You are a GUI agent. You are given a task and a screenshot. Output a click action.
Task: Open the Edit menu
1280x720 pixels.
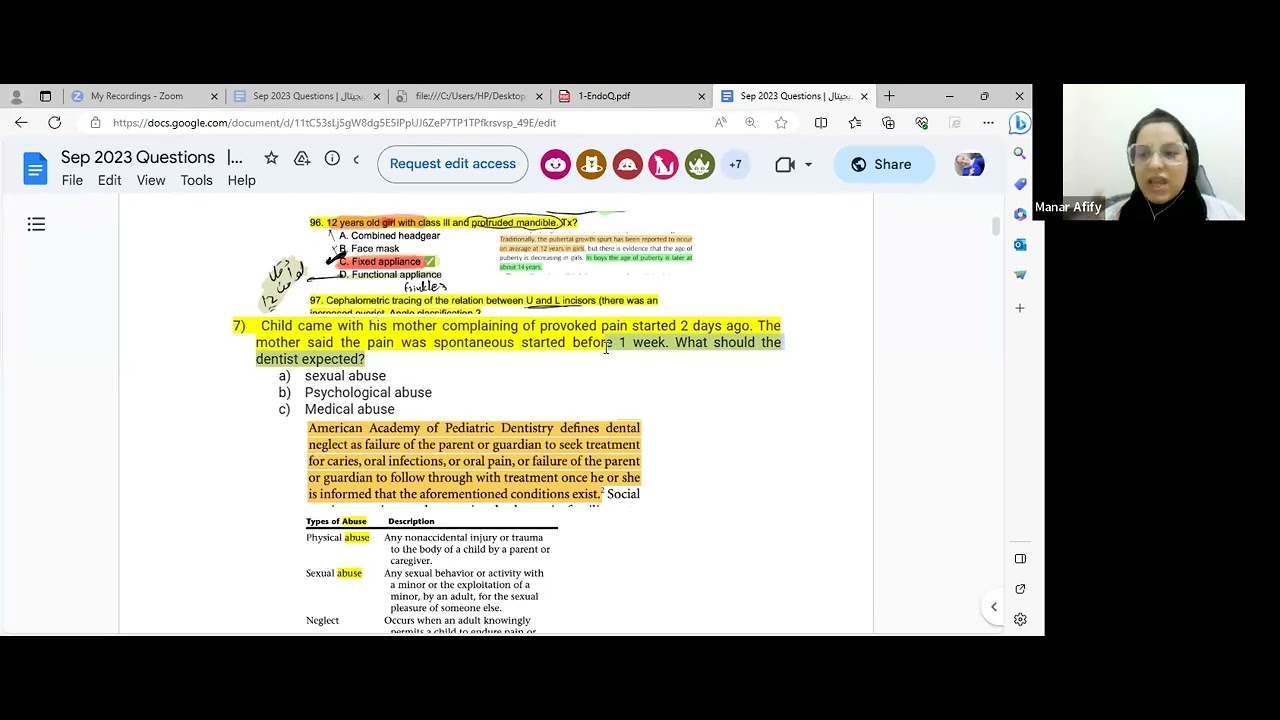coord(109,180)
